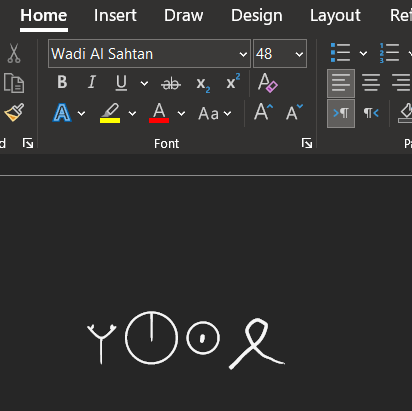Screen dimensions: 412x411
Task: Click the Numbering list icon
Action: tap(389, 53)
